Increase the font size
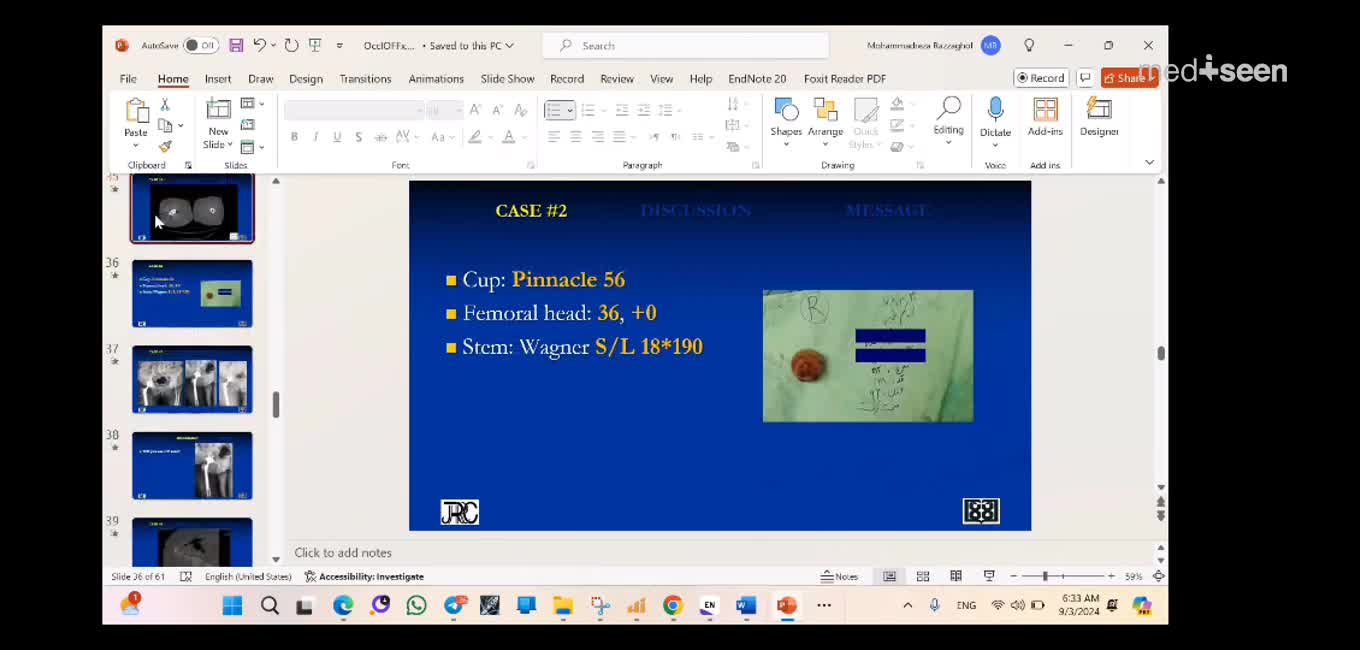1360x650 pixels. coord(475,109)
